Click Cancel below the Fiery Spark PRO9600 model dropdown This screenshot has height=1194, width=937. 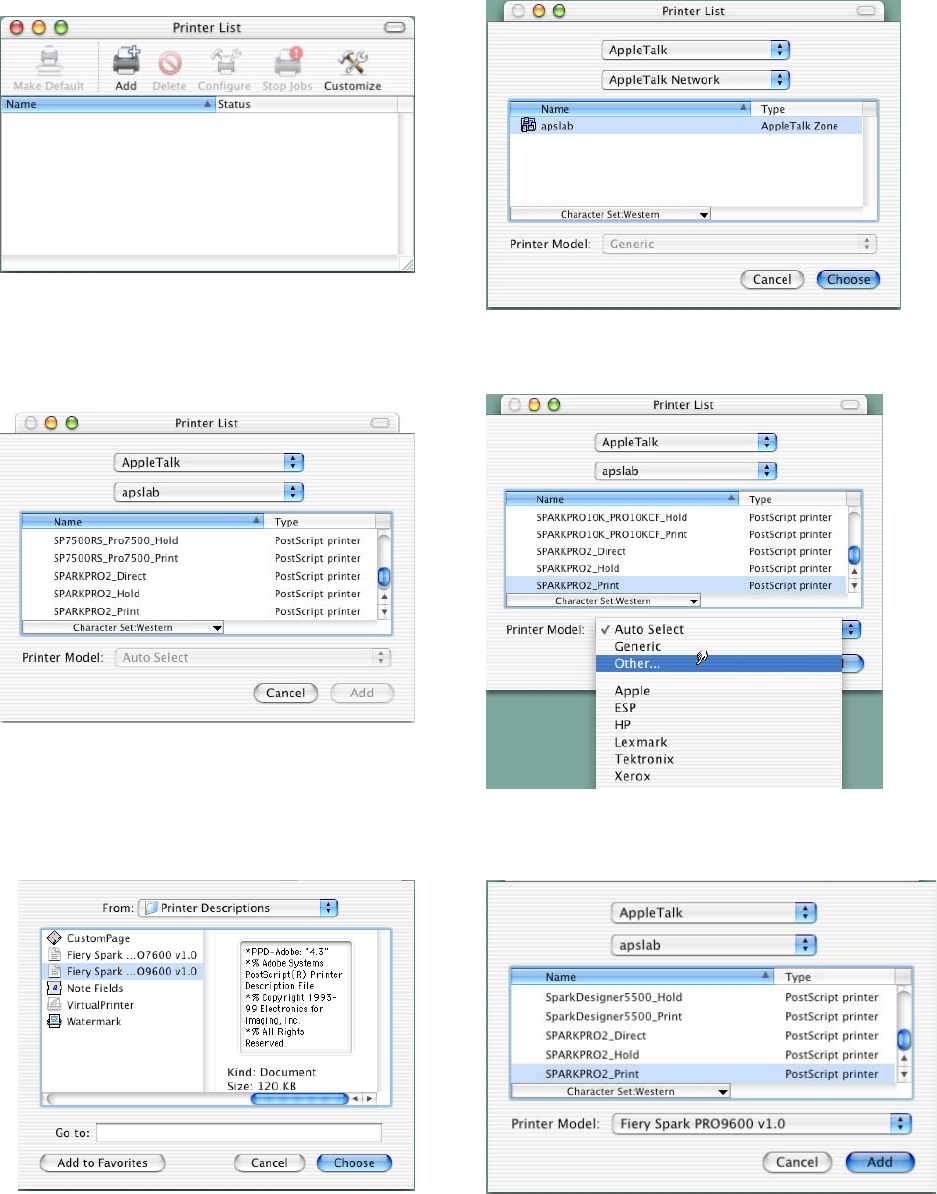tap(797, 1162)
